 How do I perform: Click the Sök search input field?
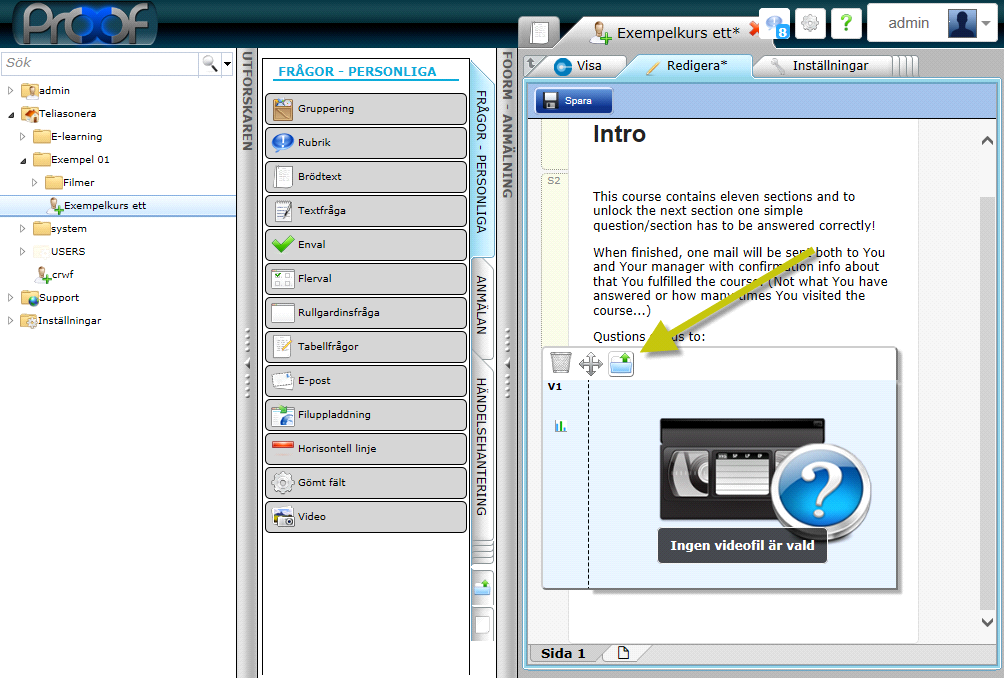coord(100,63)
